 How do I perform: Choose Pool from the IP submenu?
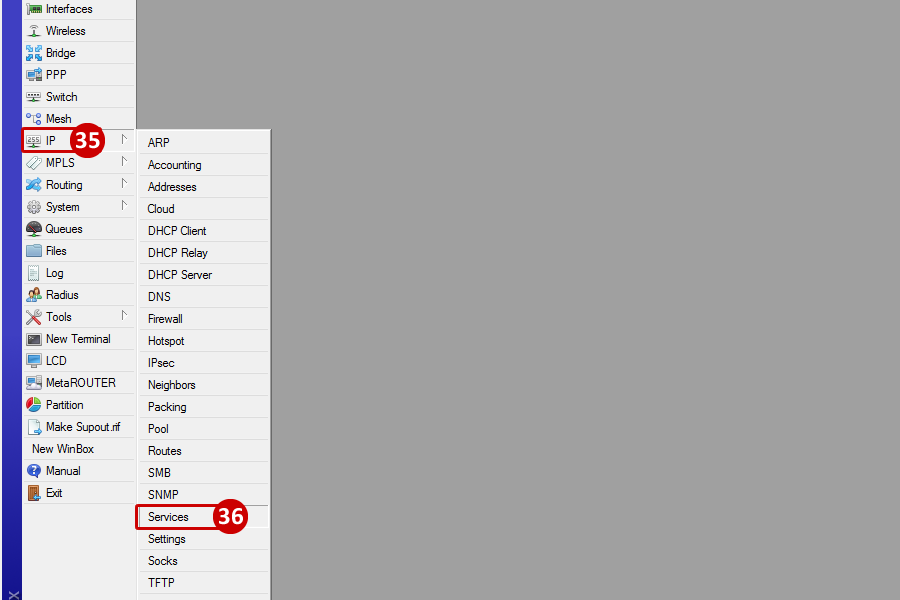pyautogui.click(x=204, y=429)
